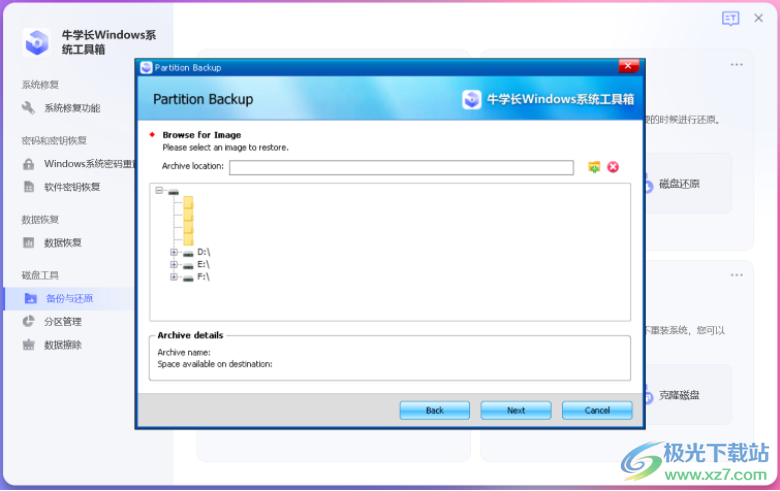Screen dimensions: 780x491
Task: Click the logo icon in the dialog title bar
Action: click(146, 68)
